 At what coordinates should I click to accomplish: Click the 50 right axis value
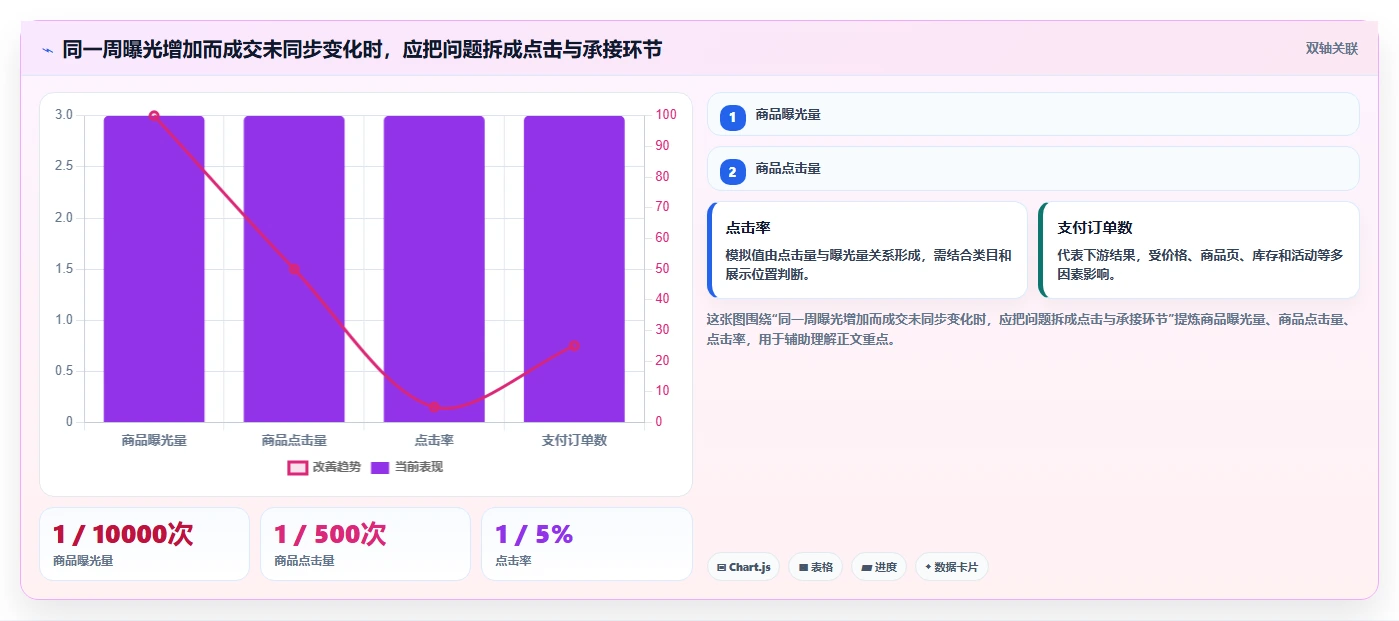(663, 269)
